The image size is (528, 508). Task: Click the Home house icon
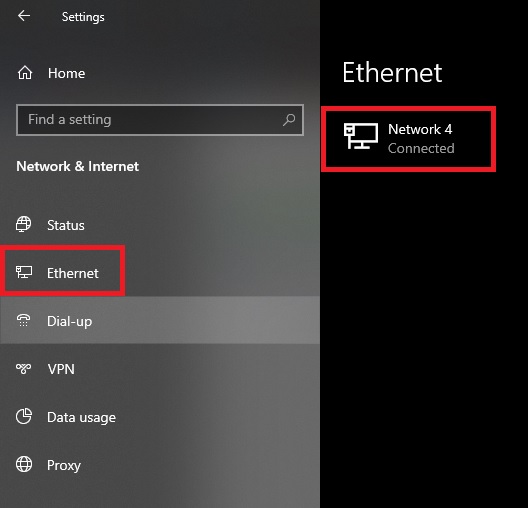25,73
